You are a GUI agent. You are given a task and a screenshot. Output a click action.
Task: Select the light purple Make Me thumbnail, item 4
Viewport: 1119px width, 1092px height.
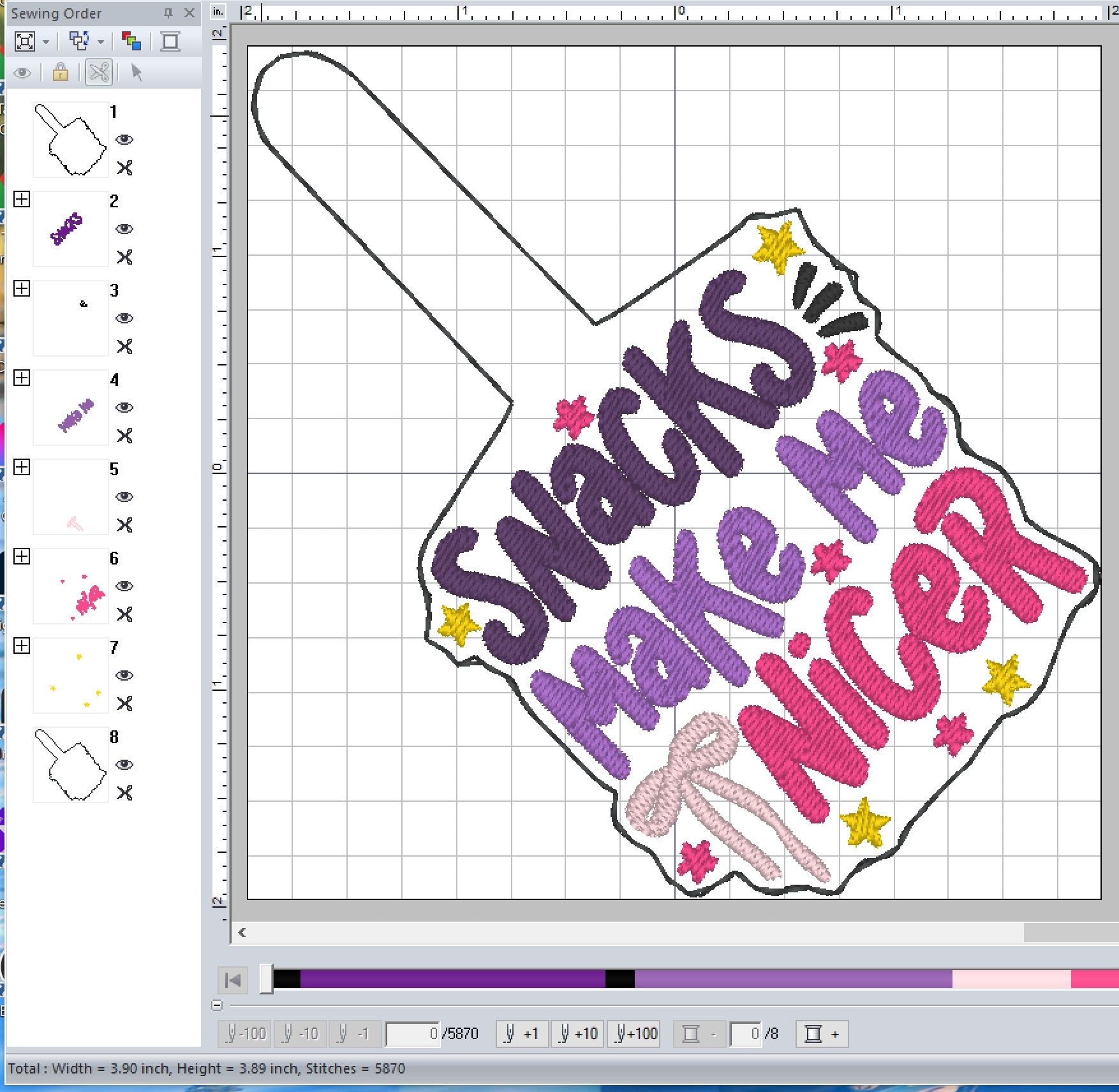click(71, 408)
